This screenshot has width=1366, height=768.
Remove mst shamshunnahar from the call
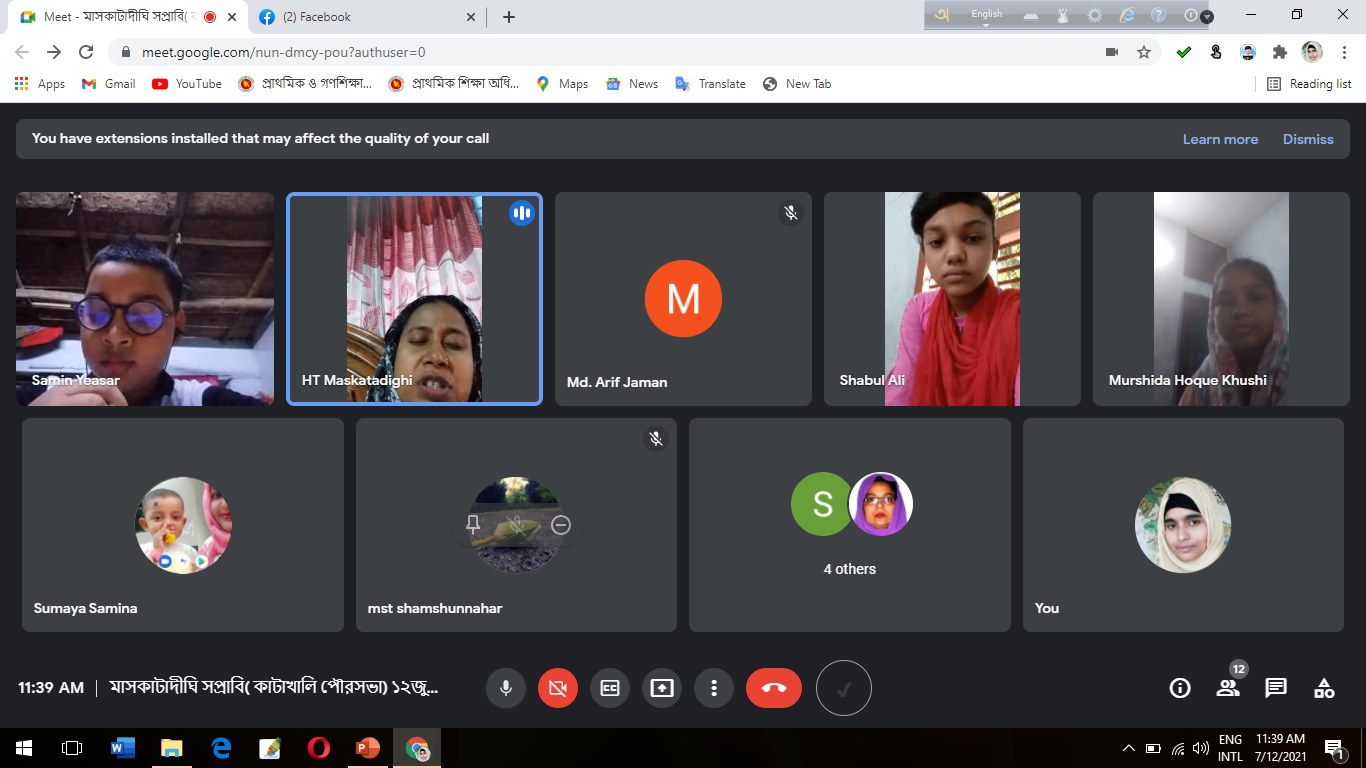pyautogui.click(x=561, y=524)
